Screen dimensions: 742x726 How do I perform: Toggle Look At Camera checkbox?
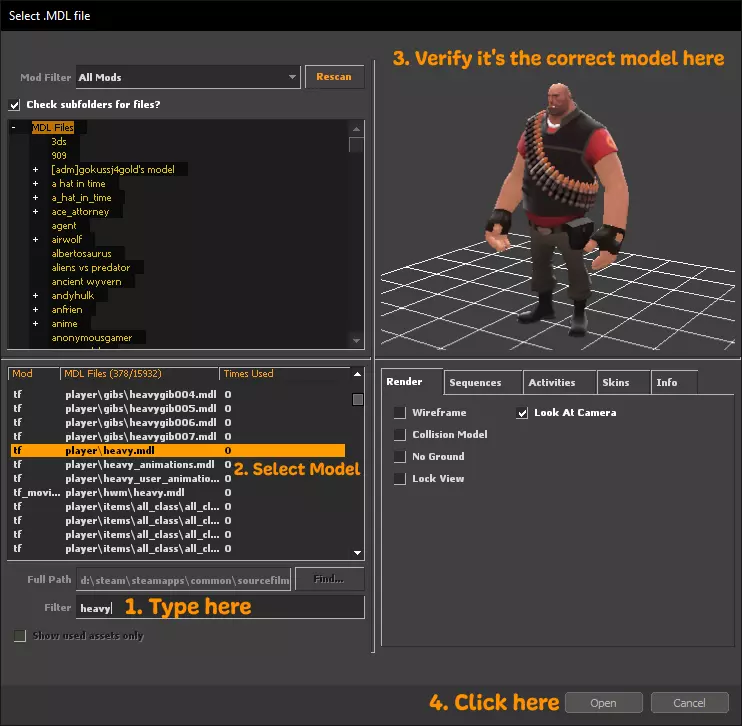click(x=523, y=412)
